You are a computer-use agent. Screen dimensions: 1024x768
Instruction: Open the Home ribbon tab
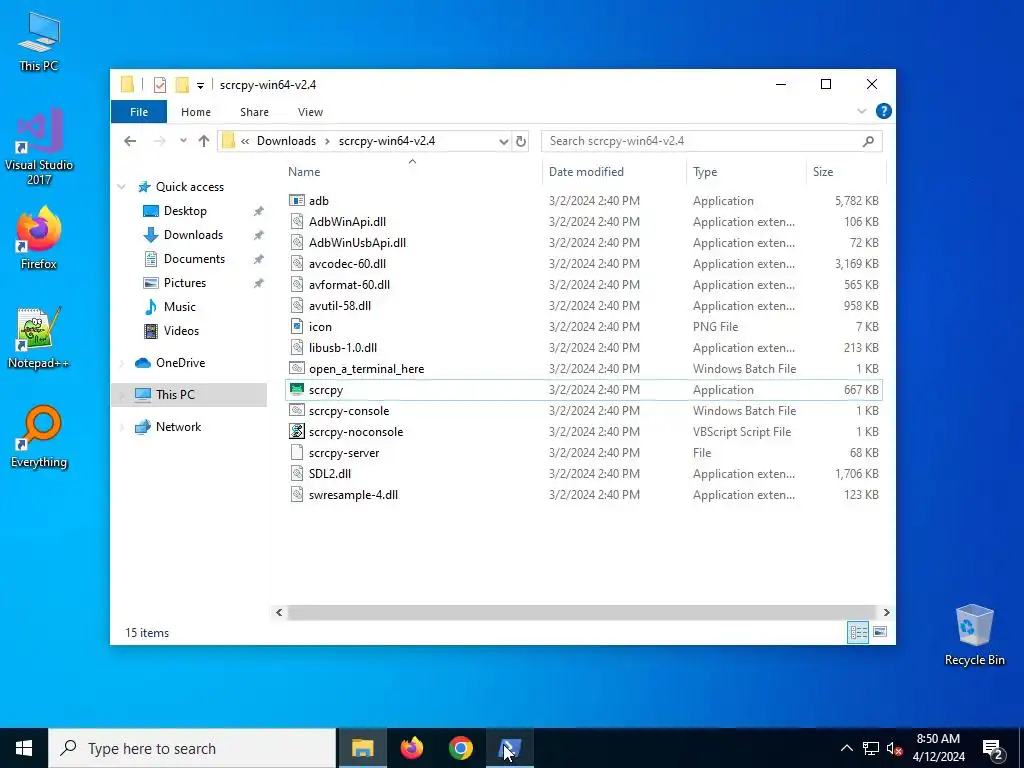(x=196, y=112)
